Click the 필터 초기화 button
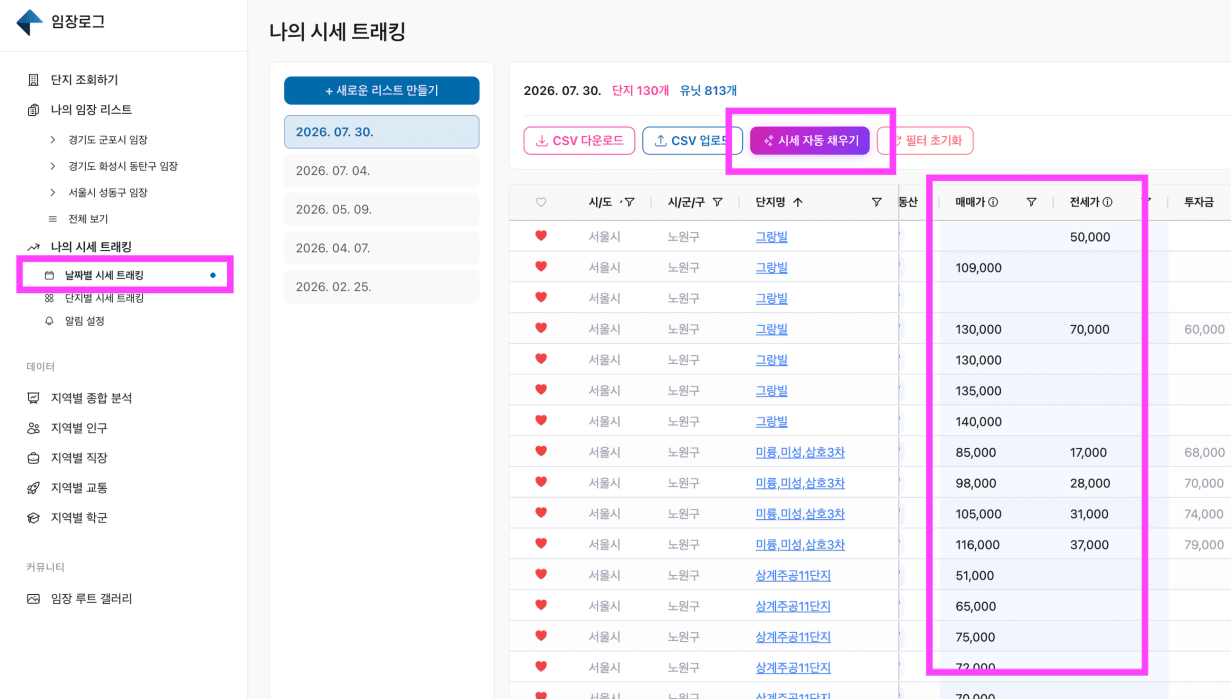This screenshot has width=1231, height=699. (925, 141)
